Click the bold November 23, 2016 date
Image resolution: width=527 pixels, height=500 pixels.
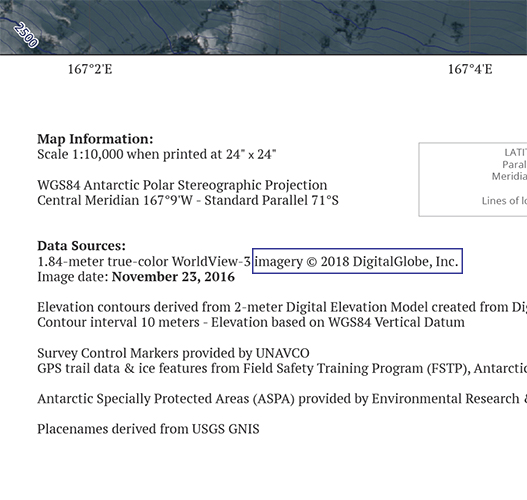pos(173,277)
